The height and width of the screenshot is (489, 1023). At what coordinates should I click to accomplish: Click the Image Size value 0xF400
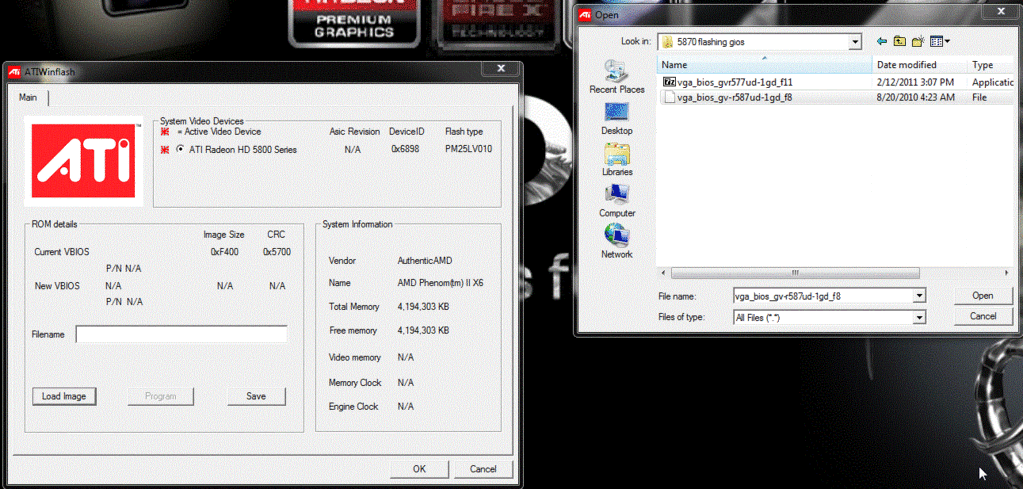pyautogui.click(x=224, y=252)
